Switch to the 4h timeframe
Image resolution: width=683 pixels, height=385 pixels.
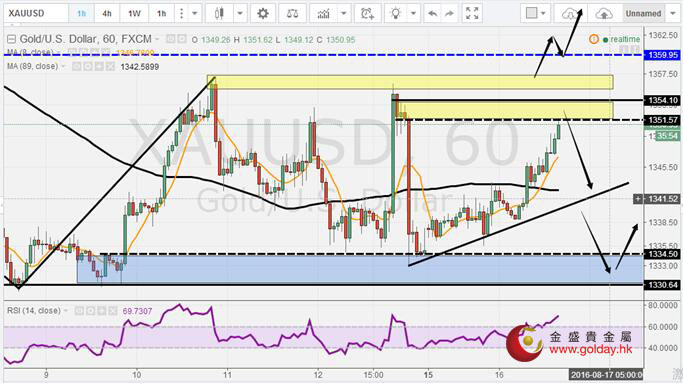(x=107, y=14)
